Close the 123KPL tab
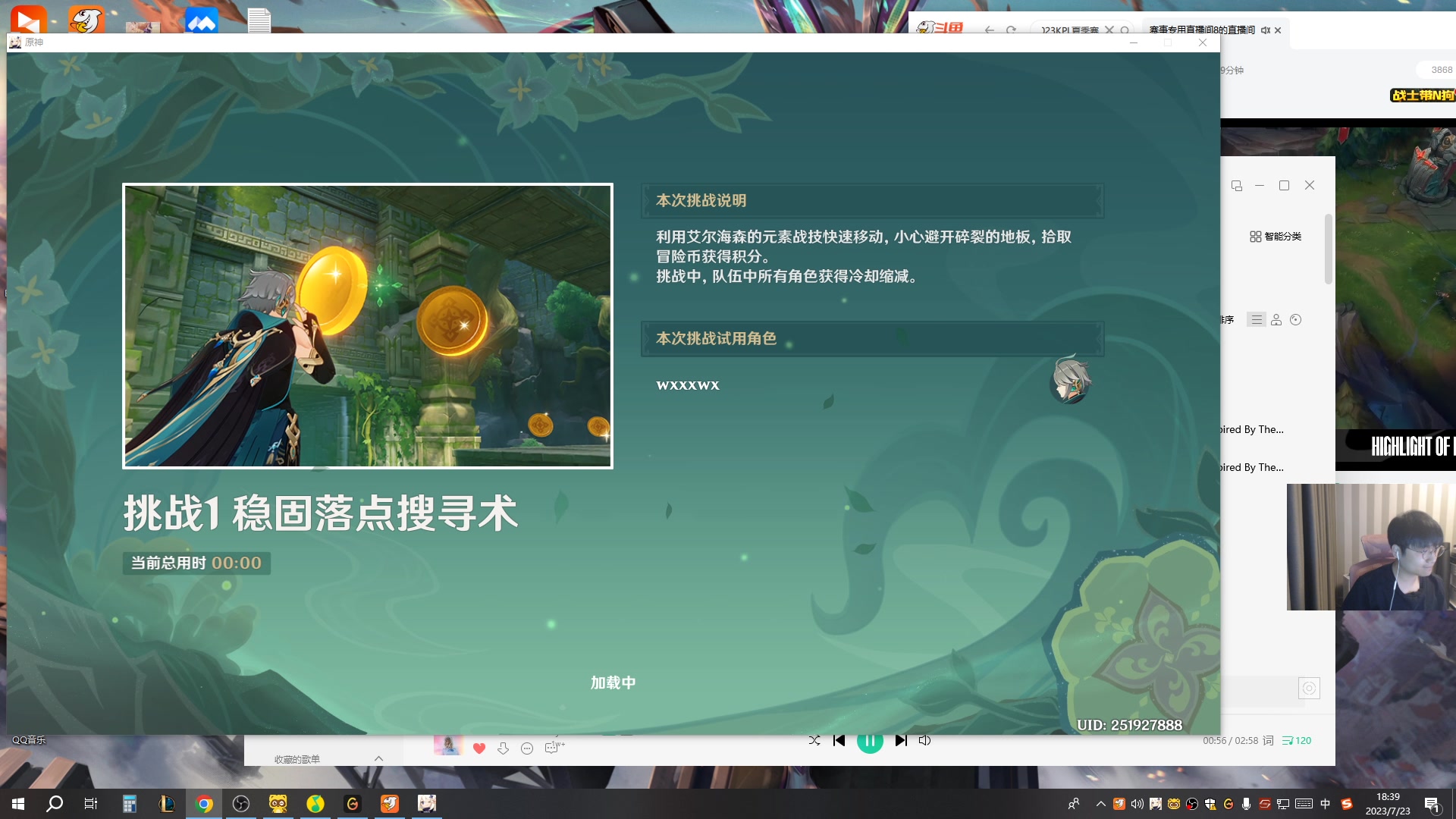1456x819 pixels. 1109,30
